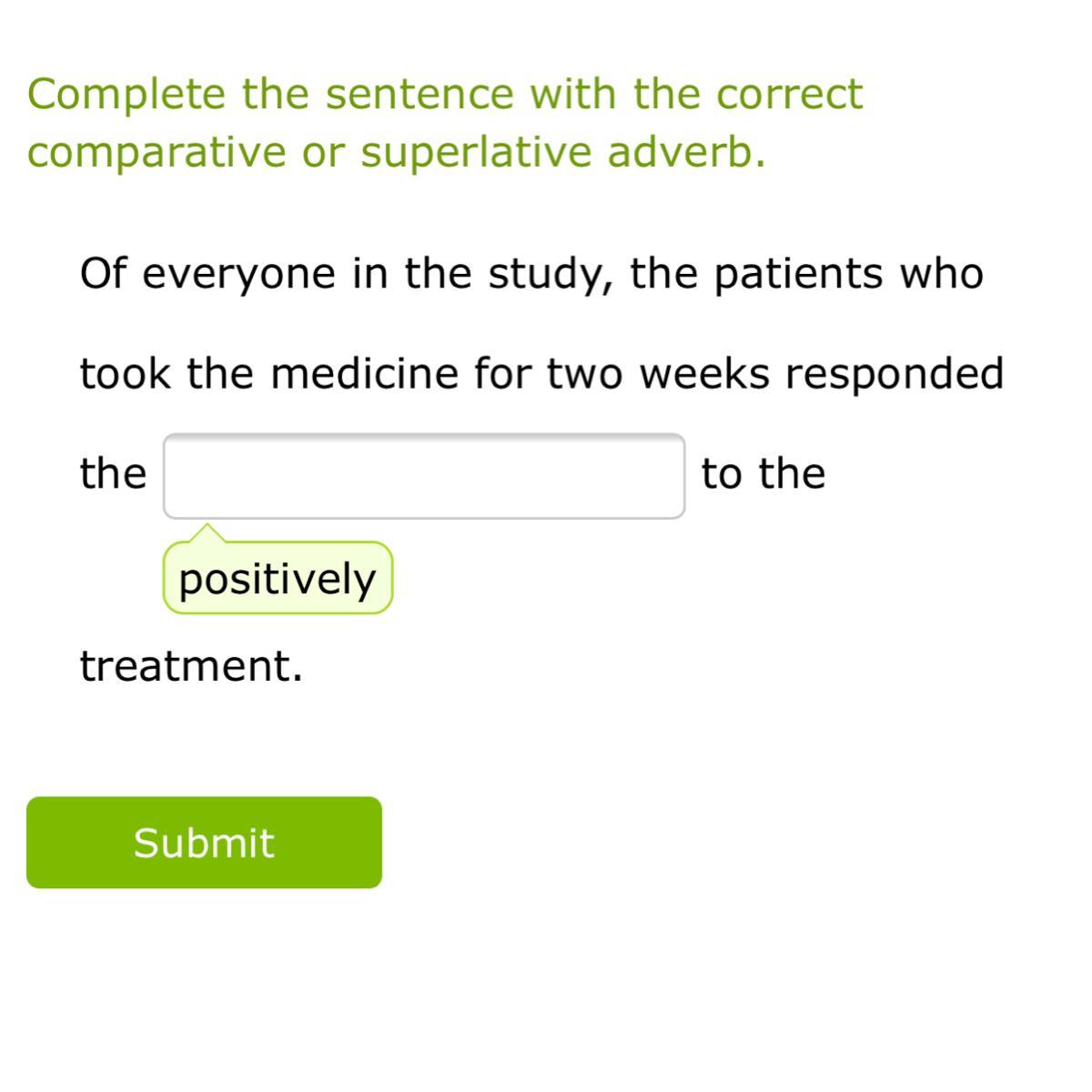Click the word 'adverb' in the heading

pos(681,152)
